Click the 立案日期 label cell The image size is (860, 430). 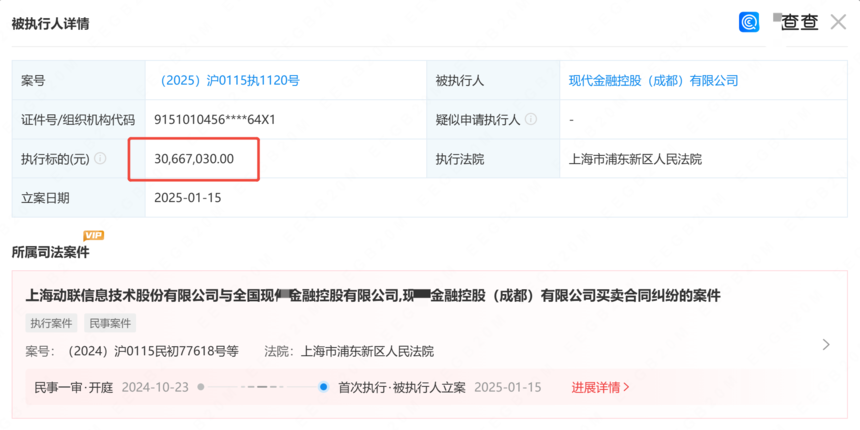79,198
